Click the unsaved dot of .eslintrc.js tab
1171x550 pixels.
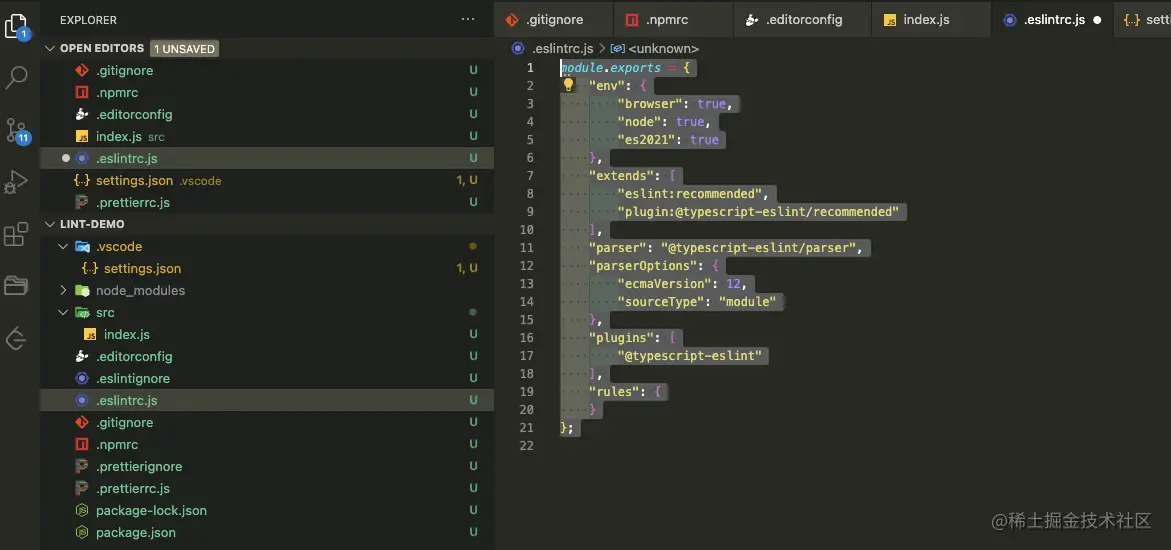click(x=1097, y=20)
